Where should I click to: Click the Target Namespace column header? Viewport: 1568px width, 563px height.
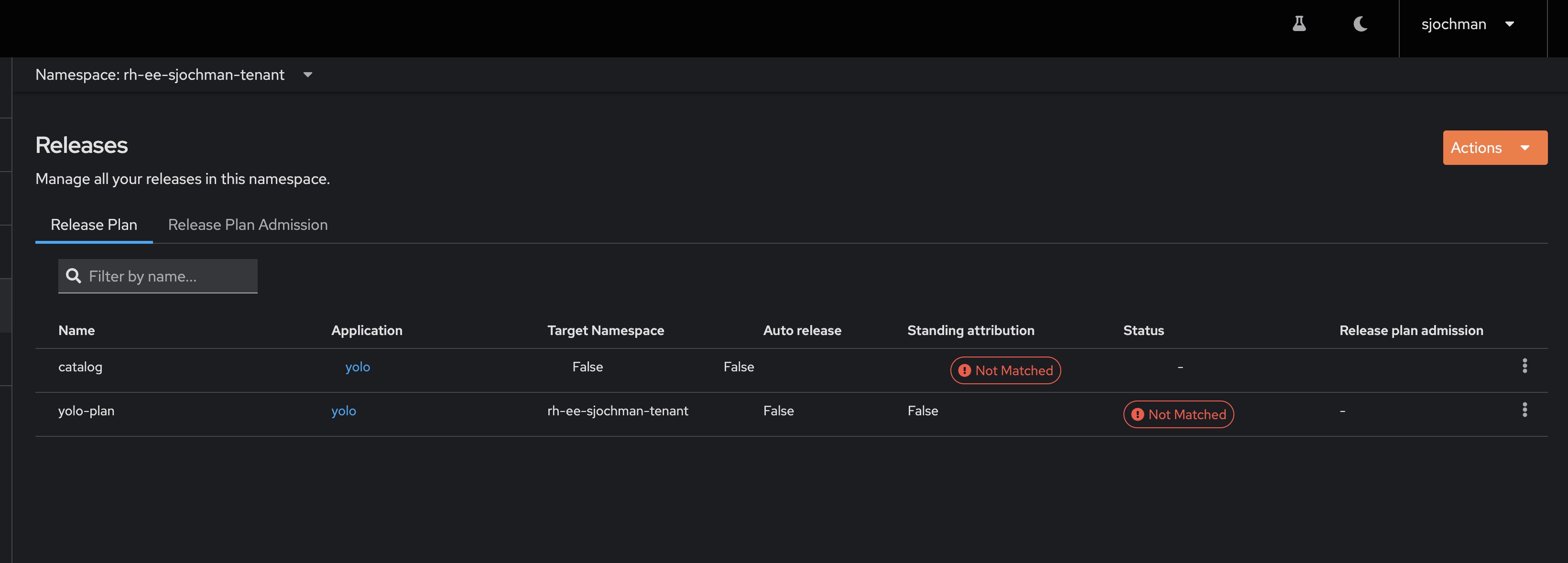pyautogui.click(x=605, y=331)
